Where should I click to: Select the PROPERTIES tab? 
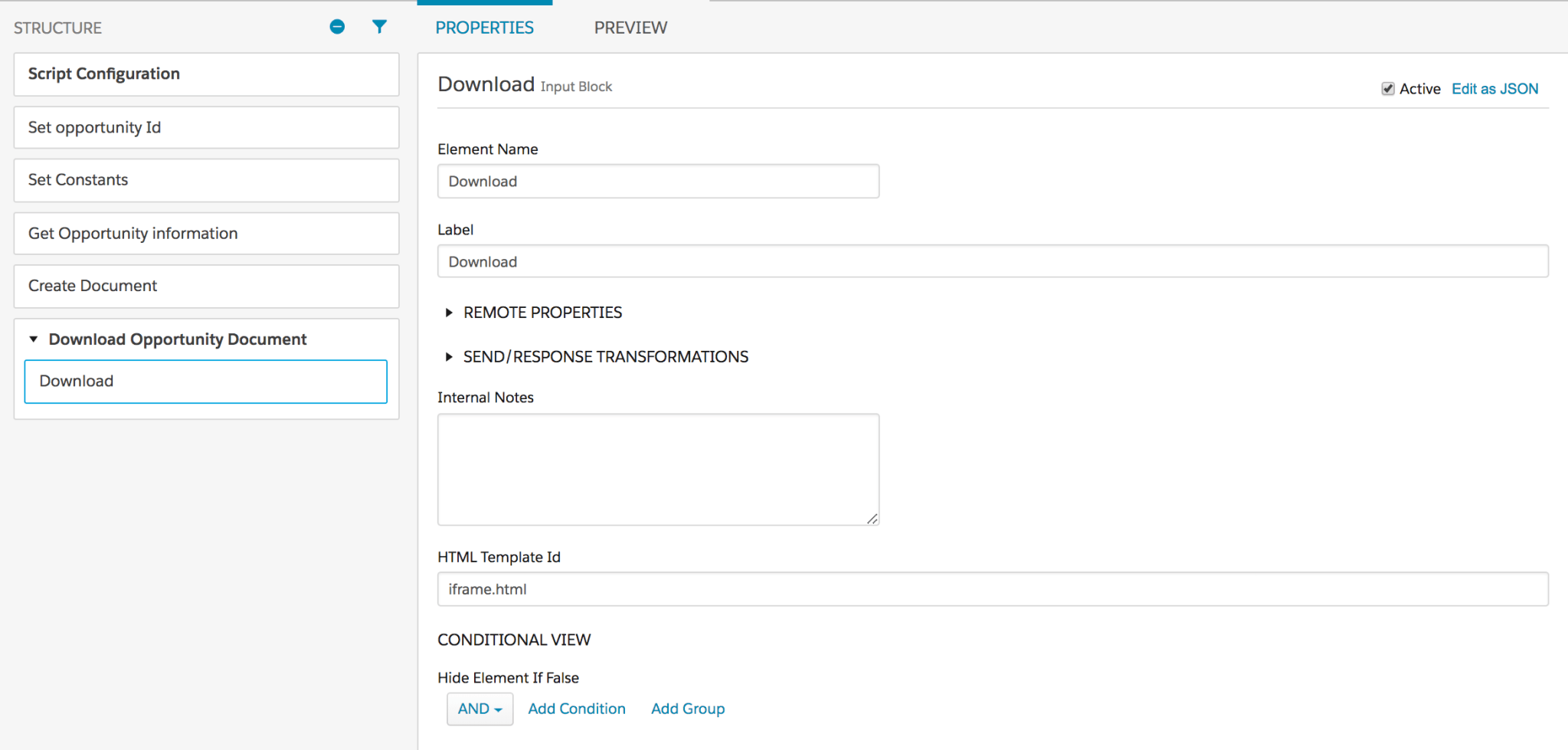[484, 28]
